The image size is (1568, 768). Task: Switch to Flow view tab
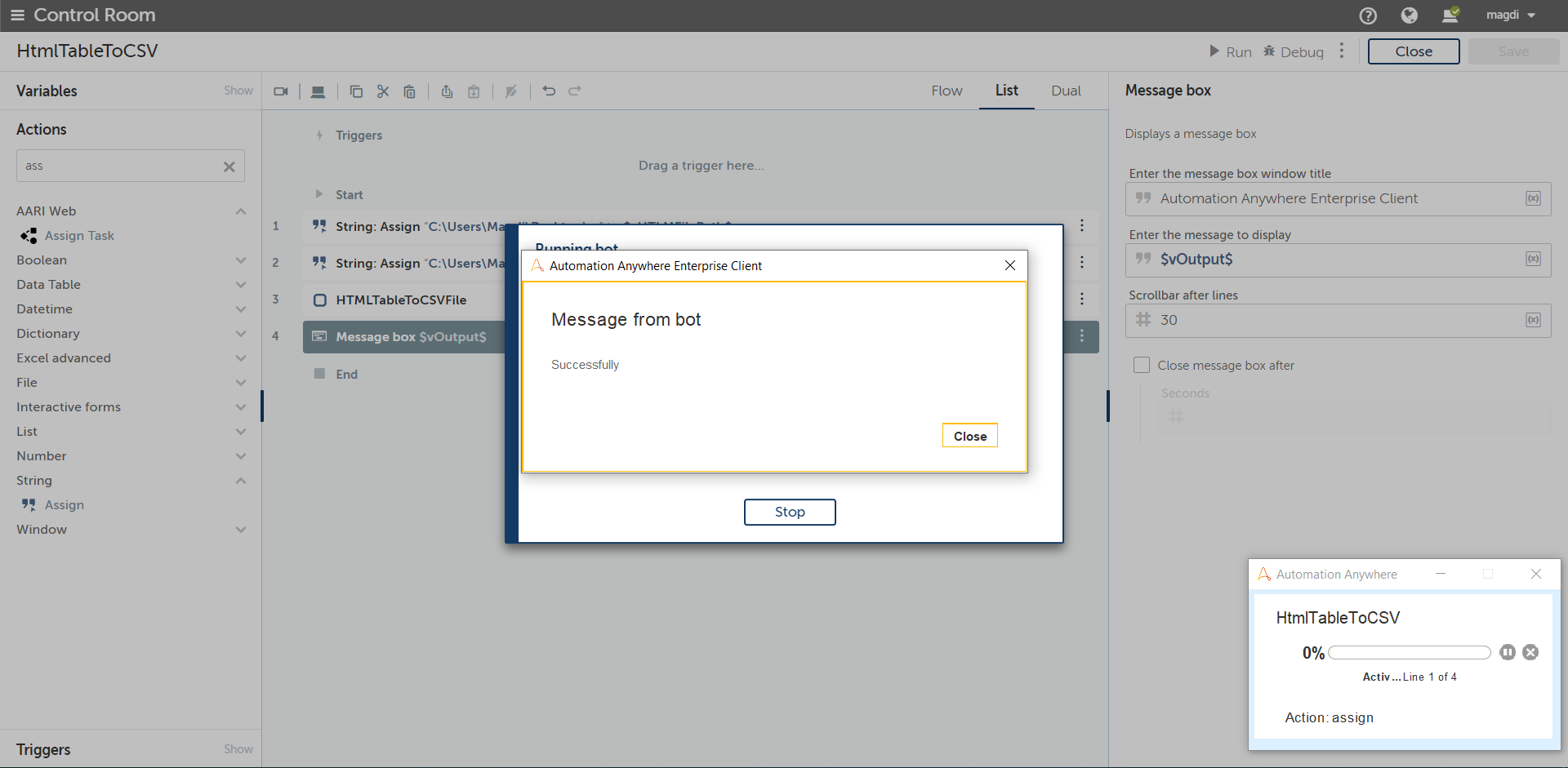(x=947, y=91)
